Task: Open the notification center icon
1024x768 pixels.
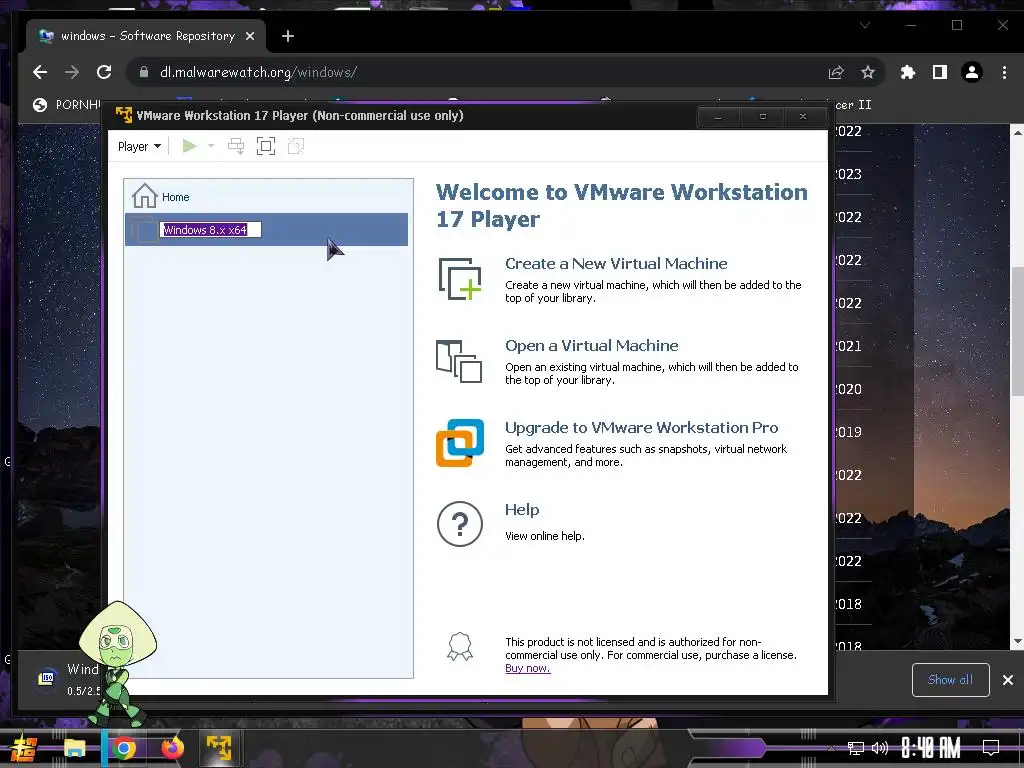Action: (991, 748)
